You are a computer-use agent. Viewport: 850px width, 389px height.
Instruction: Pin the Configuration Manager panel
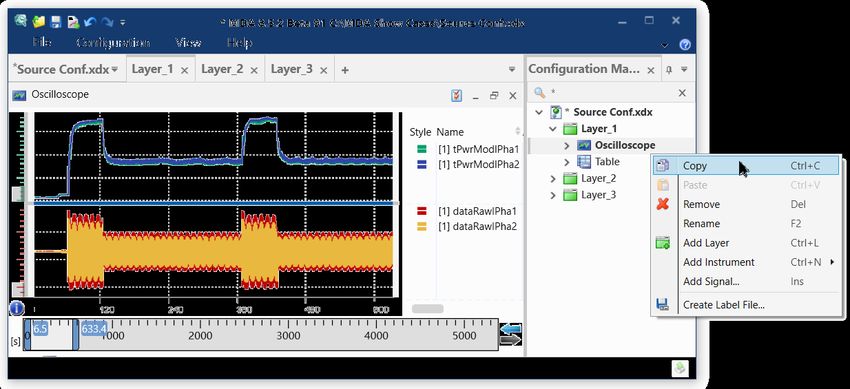669,69
